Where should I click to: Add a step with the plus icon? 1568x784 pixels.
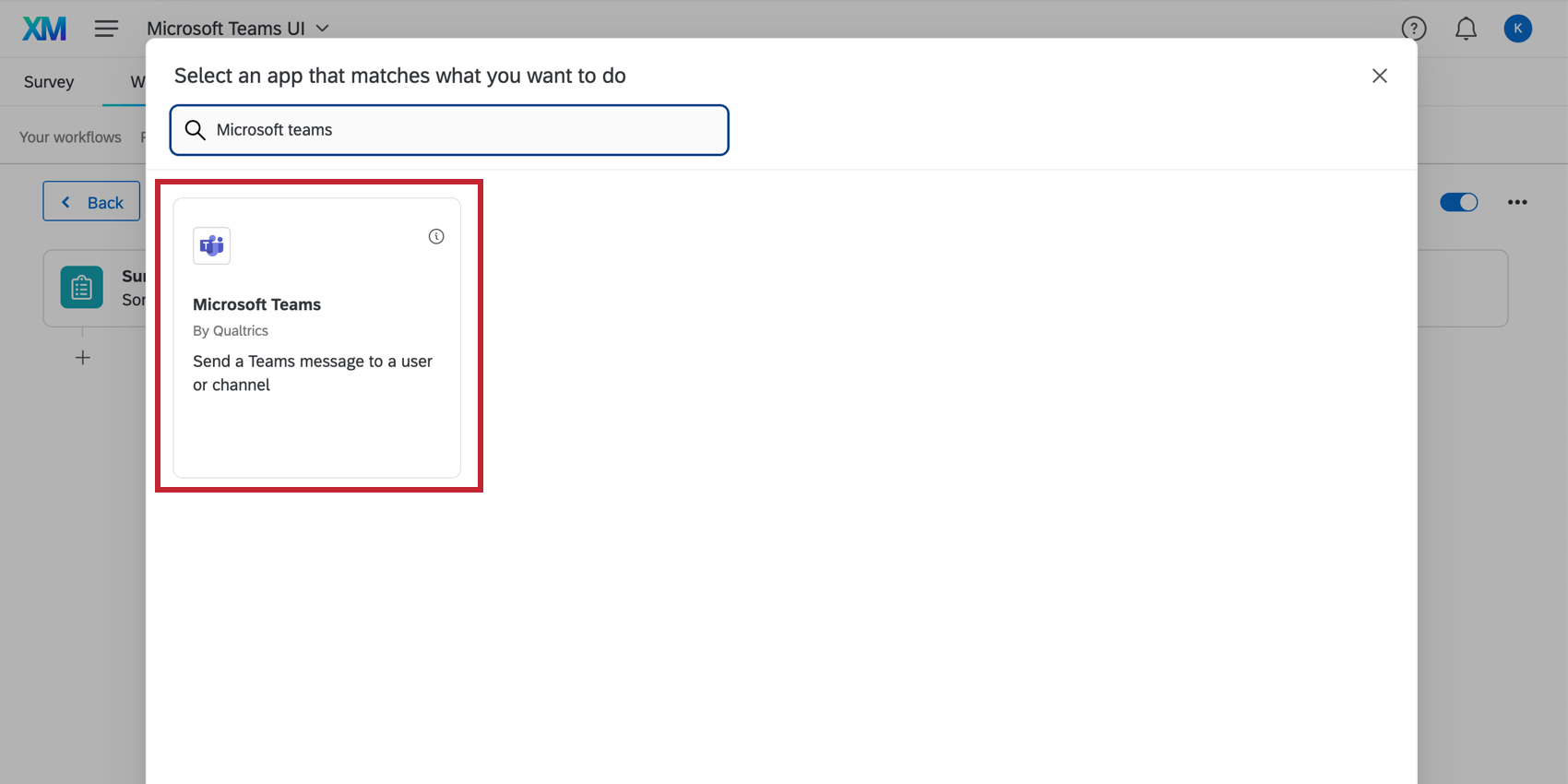coord(82,358)
